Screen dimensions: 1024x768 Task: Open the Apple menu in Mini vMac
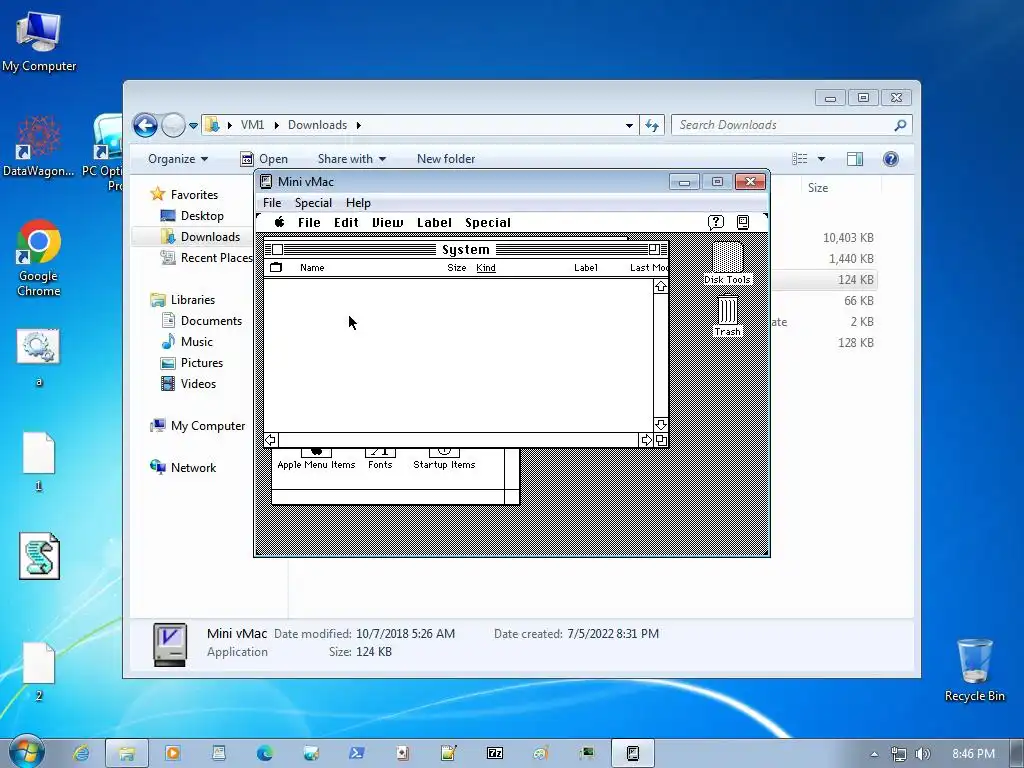click(x=280, y=222)
